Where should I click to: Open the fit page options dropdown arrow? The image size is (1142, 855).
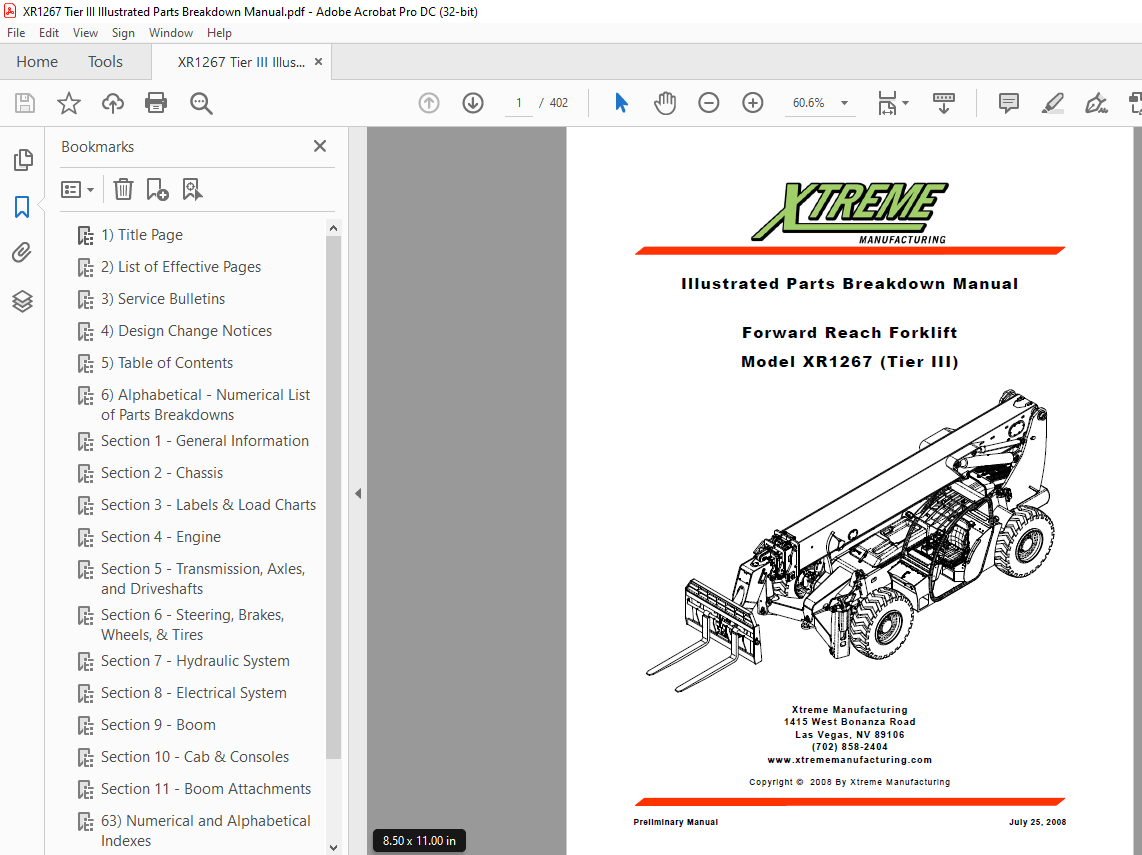905,103
